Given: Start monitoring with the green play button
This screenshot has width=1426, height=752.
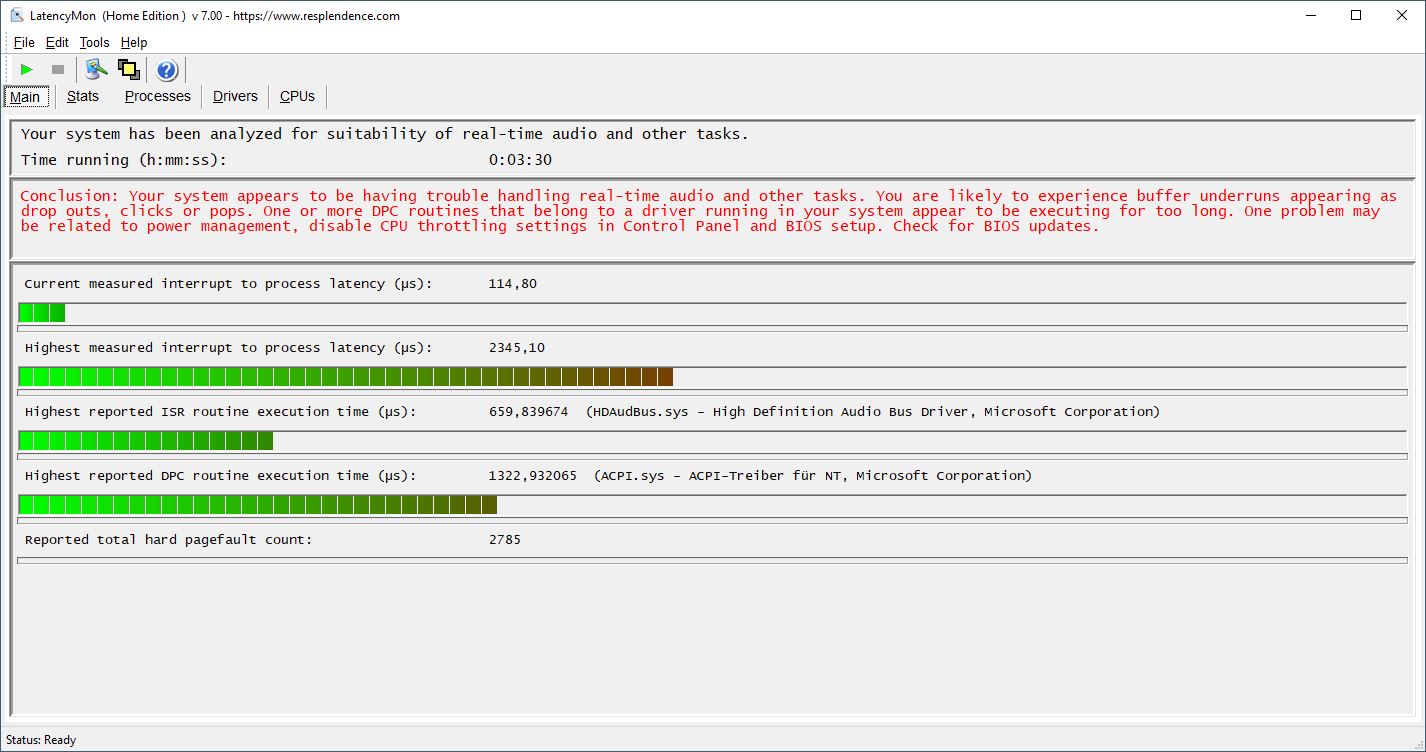Looking at the screenshot, I should pyautogui.click(x=27, y=69).
